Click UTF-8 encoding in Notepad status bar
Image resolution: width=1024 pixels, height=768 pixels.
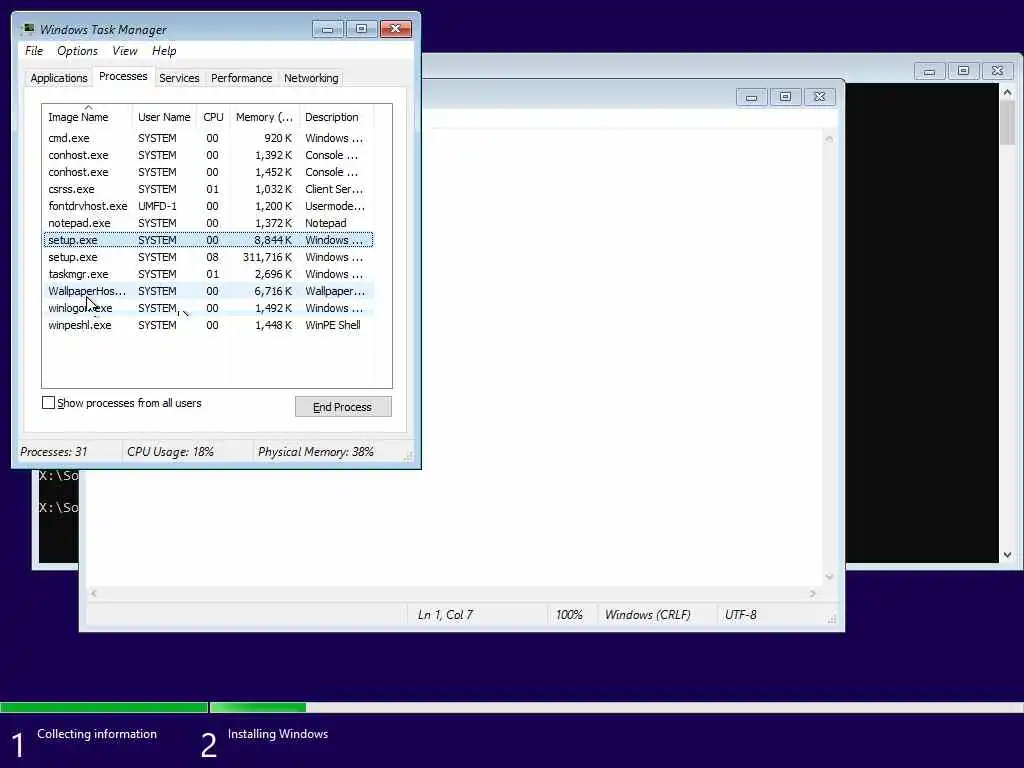point(741,615)
